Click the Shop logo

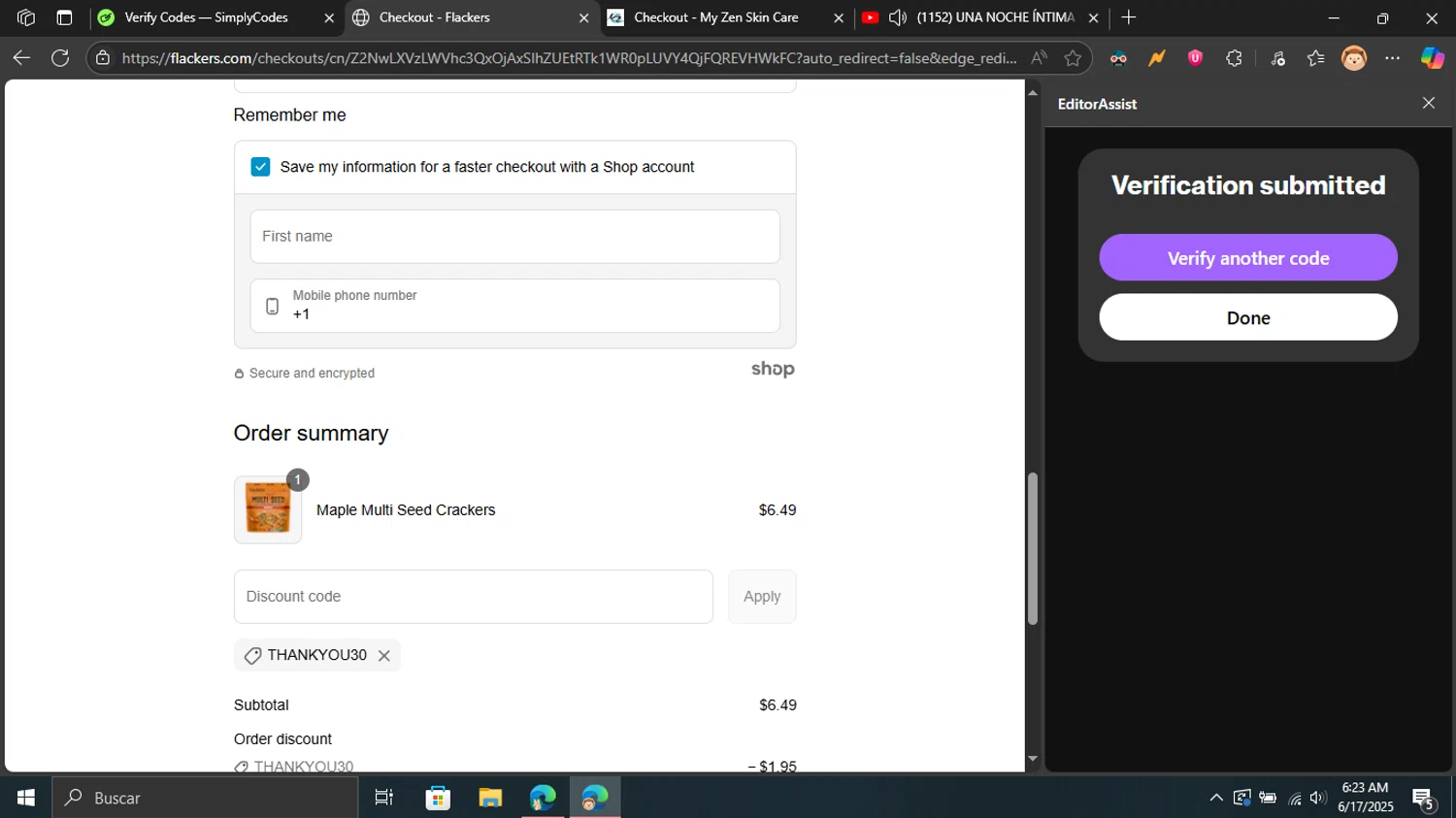(773, 369)
